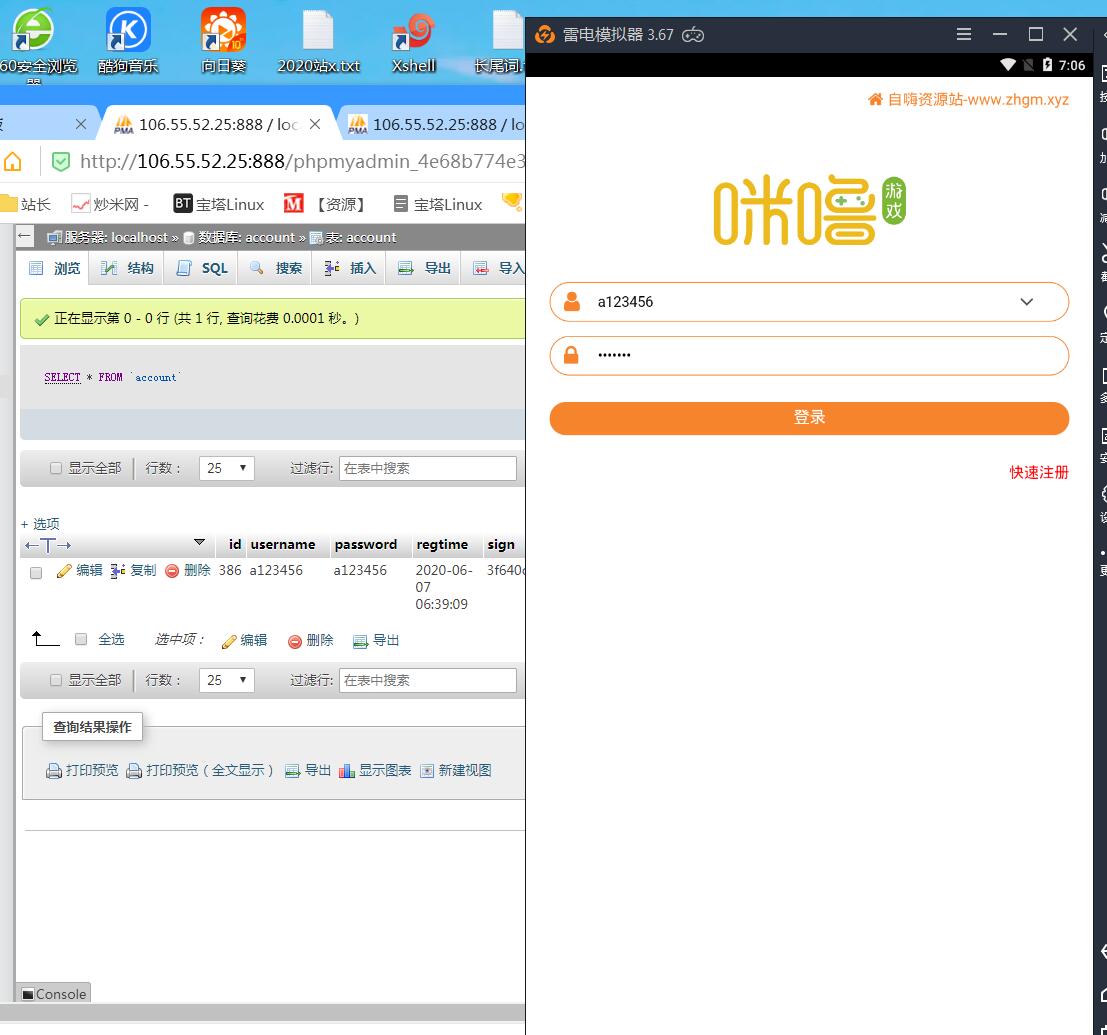This screenshot has height=1035, width=1107.
Task: Expand the username dropdown arrow in login form
Action: coord(1026,302)
